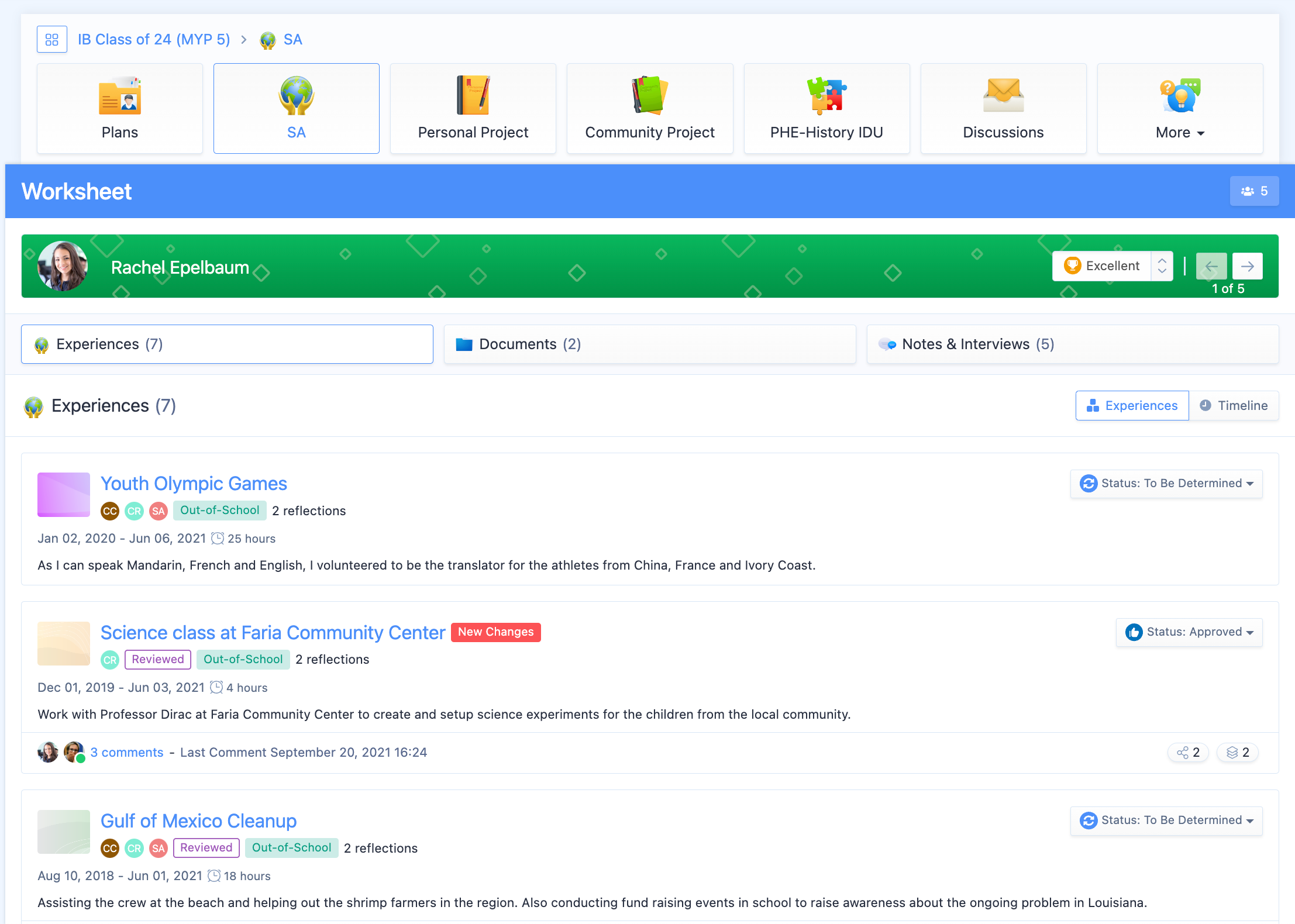This screenshot has height=924, width=1295.
Task: Open the Plans folder icon tile
Action: (120, 109)
